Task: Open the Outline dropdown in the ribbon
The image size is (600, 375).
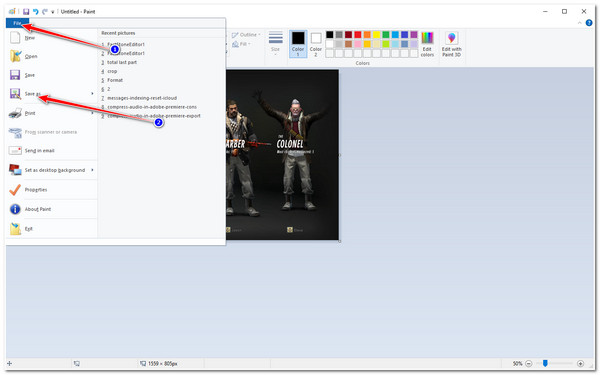Action: pyautogui.click(x=246, y=35)
